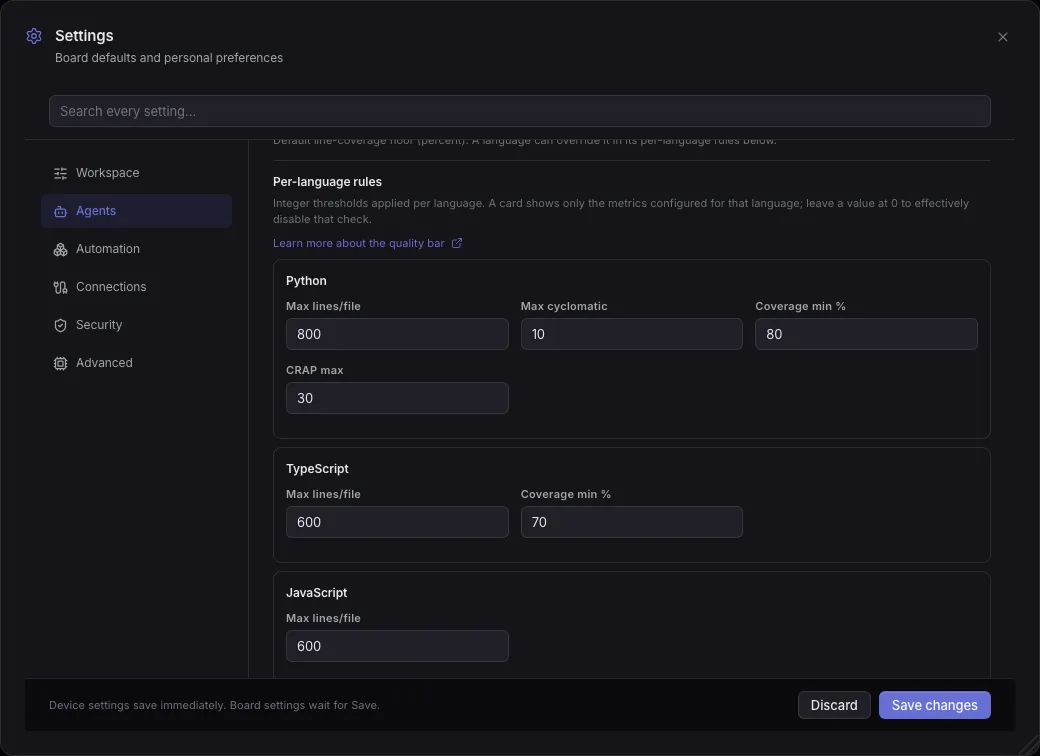This screenshot has height=756, width=1040.
Task: Click the external-link icon beside quality bar link
Action: (456, 243)
